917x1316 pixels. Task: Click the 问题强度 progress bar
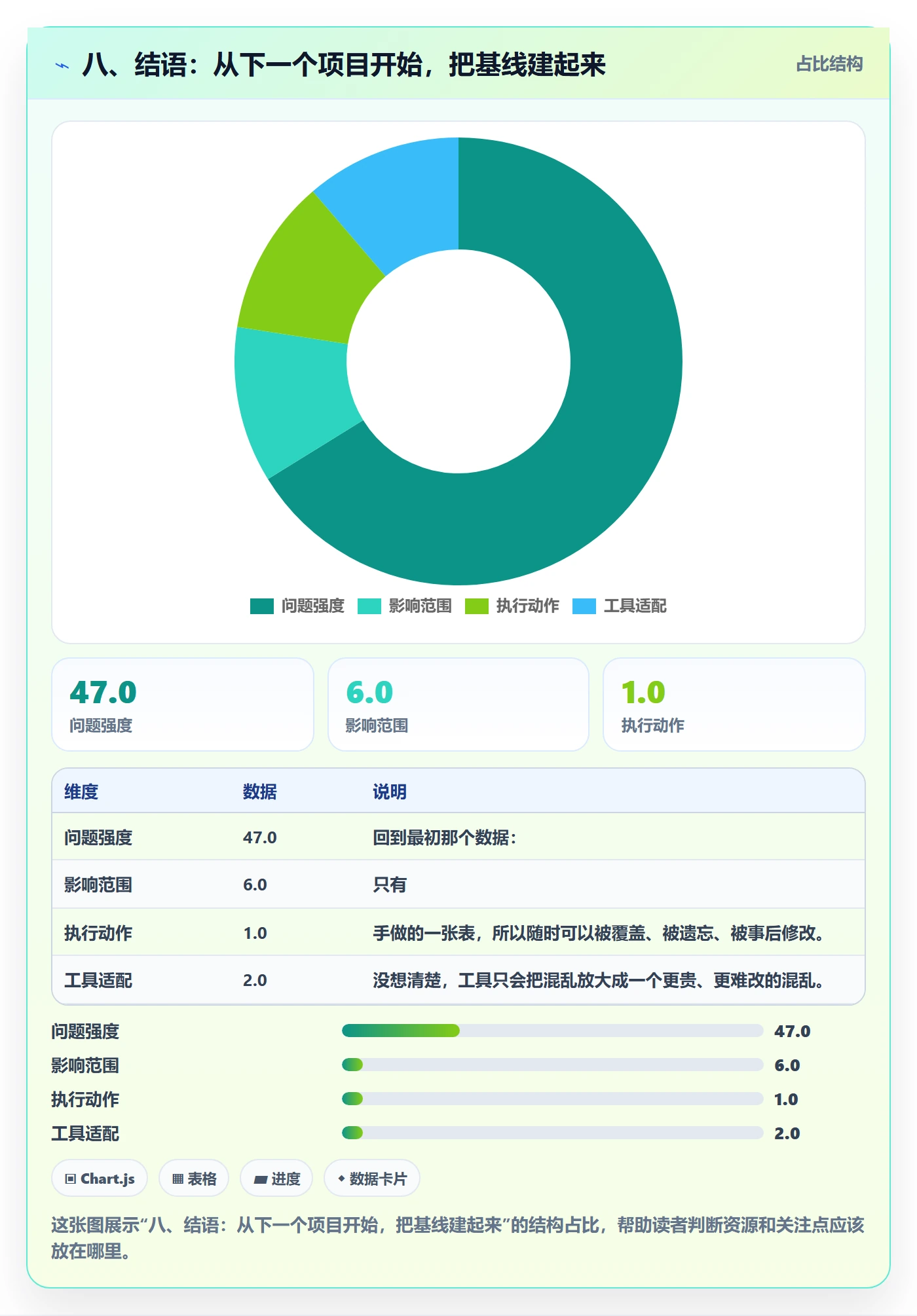point(552,1031)
